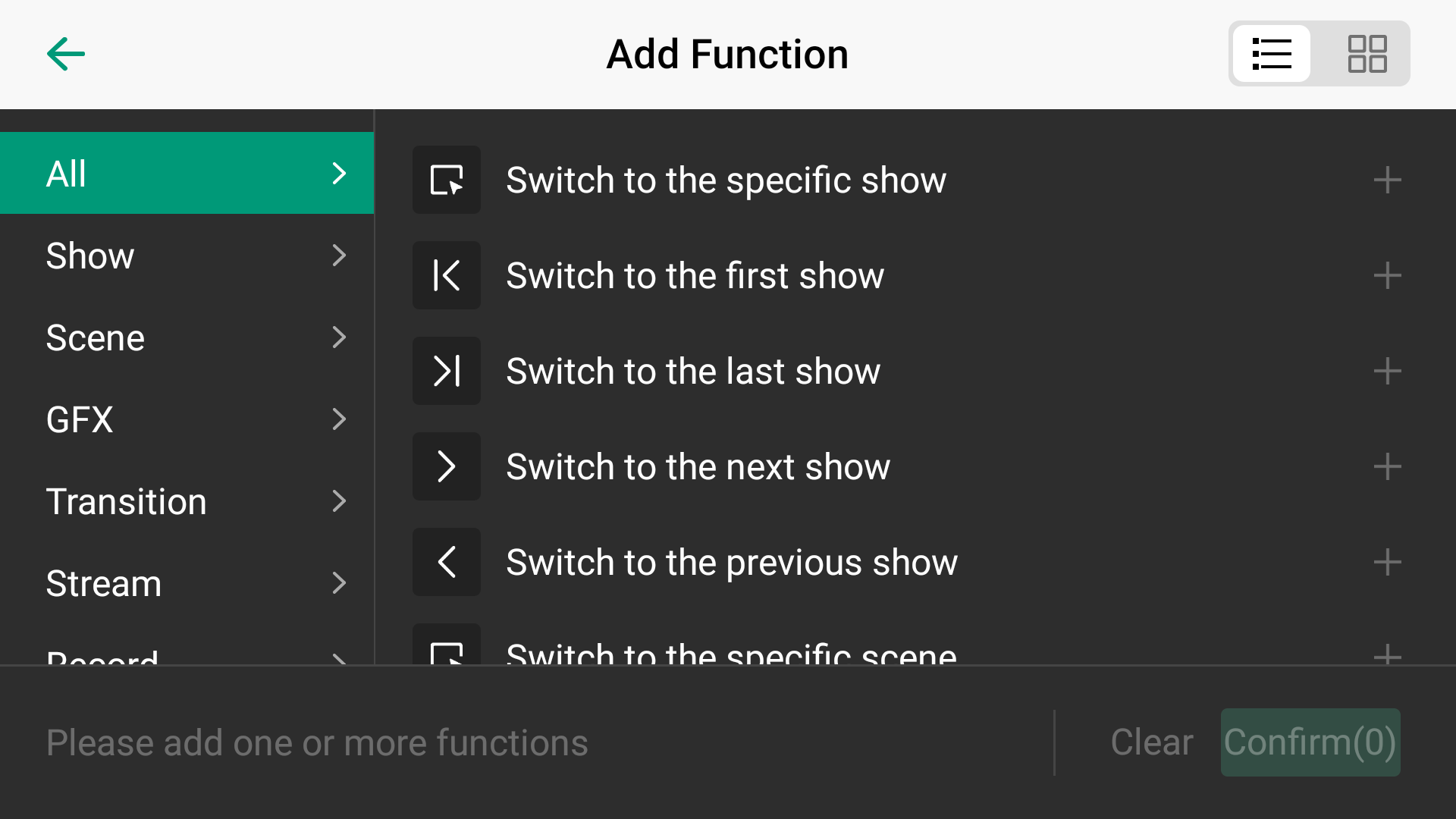1456x819 pixels.
Task: Open the Show category
Action: pos(187,256)
